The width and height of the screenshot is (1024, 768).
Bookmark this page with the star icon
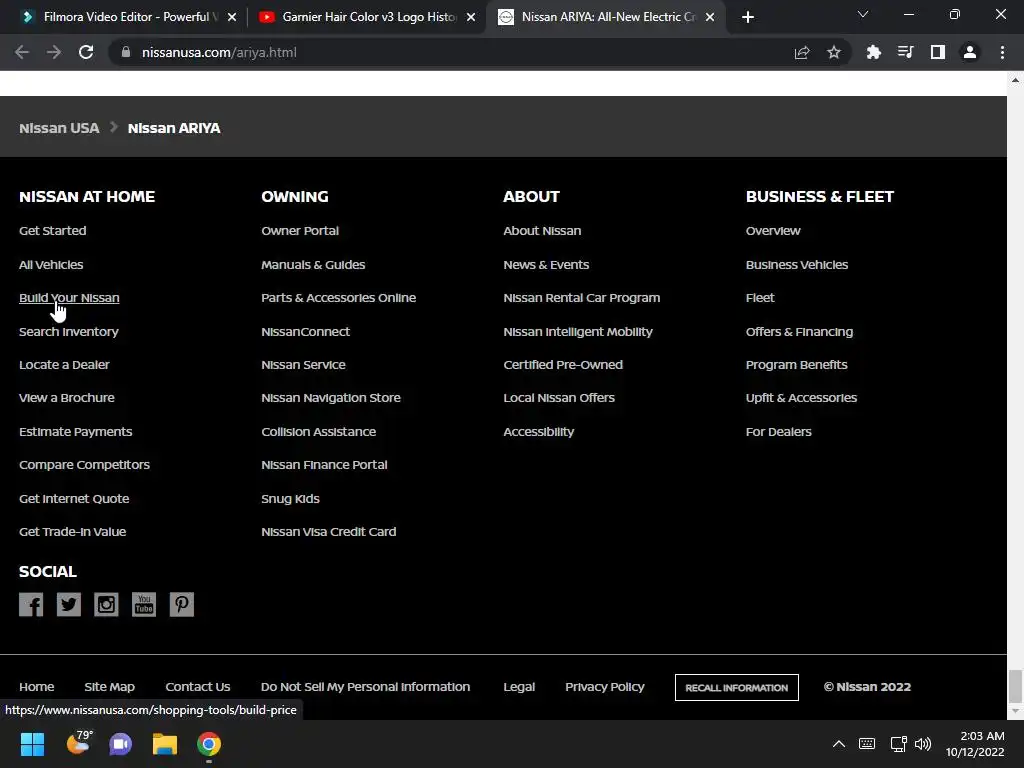(834, 52)
